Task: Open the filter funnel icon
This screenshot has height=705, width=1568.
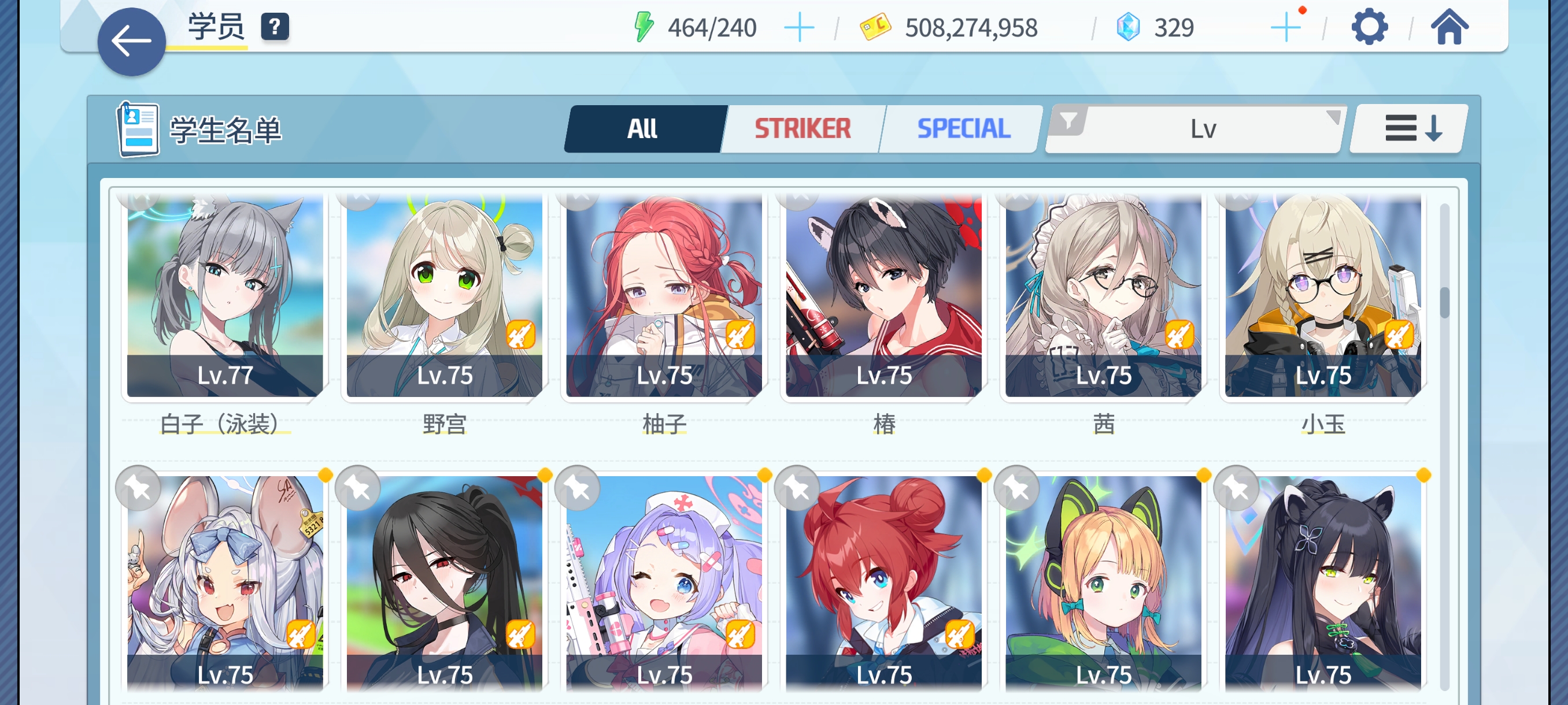Action: pyautogui.click(x=1068, y=121)
